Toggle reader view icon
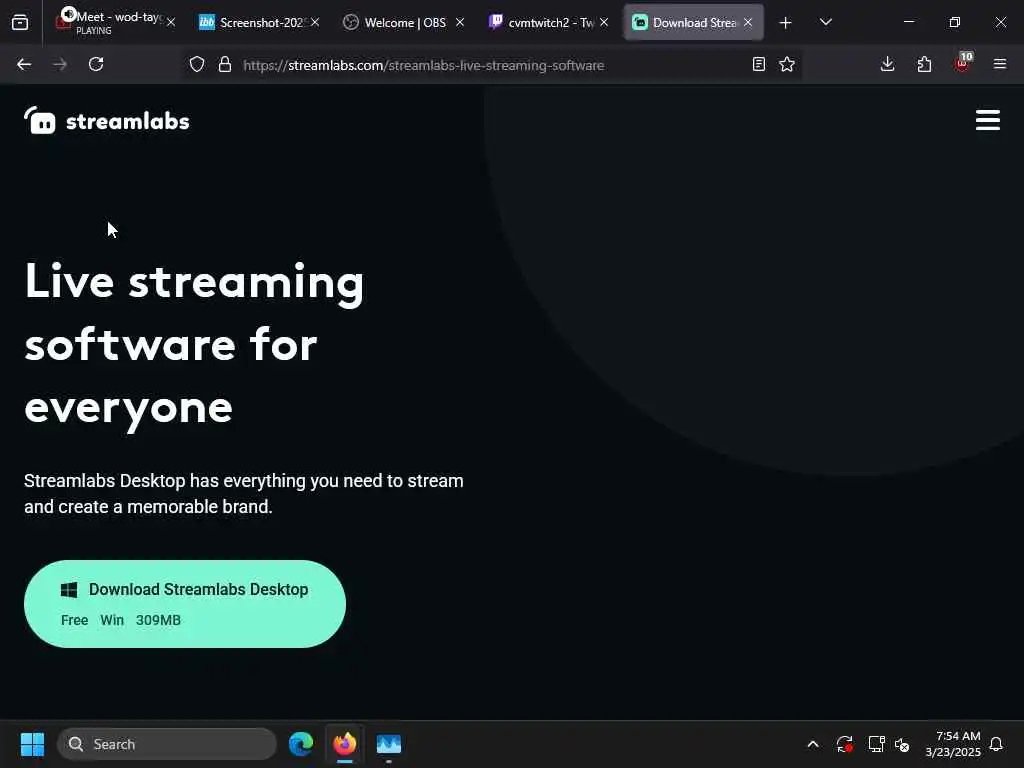Image resolution: width=1024 pixels, height=768 pixels. pyautogui.click(x=758, y=64)
